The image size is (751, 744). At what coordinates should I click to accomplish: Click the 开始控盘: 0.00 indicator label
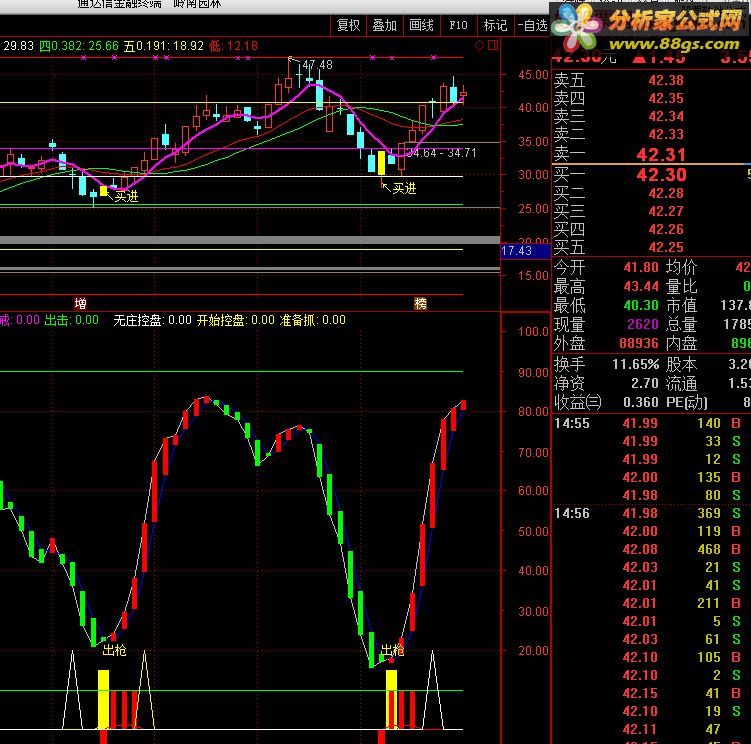pos(235,320)
